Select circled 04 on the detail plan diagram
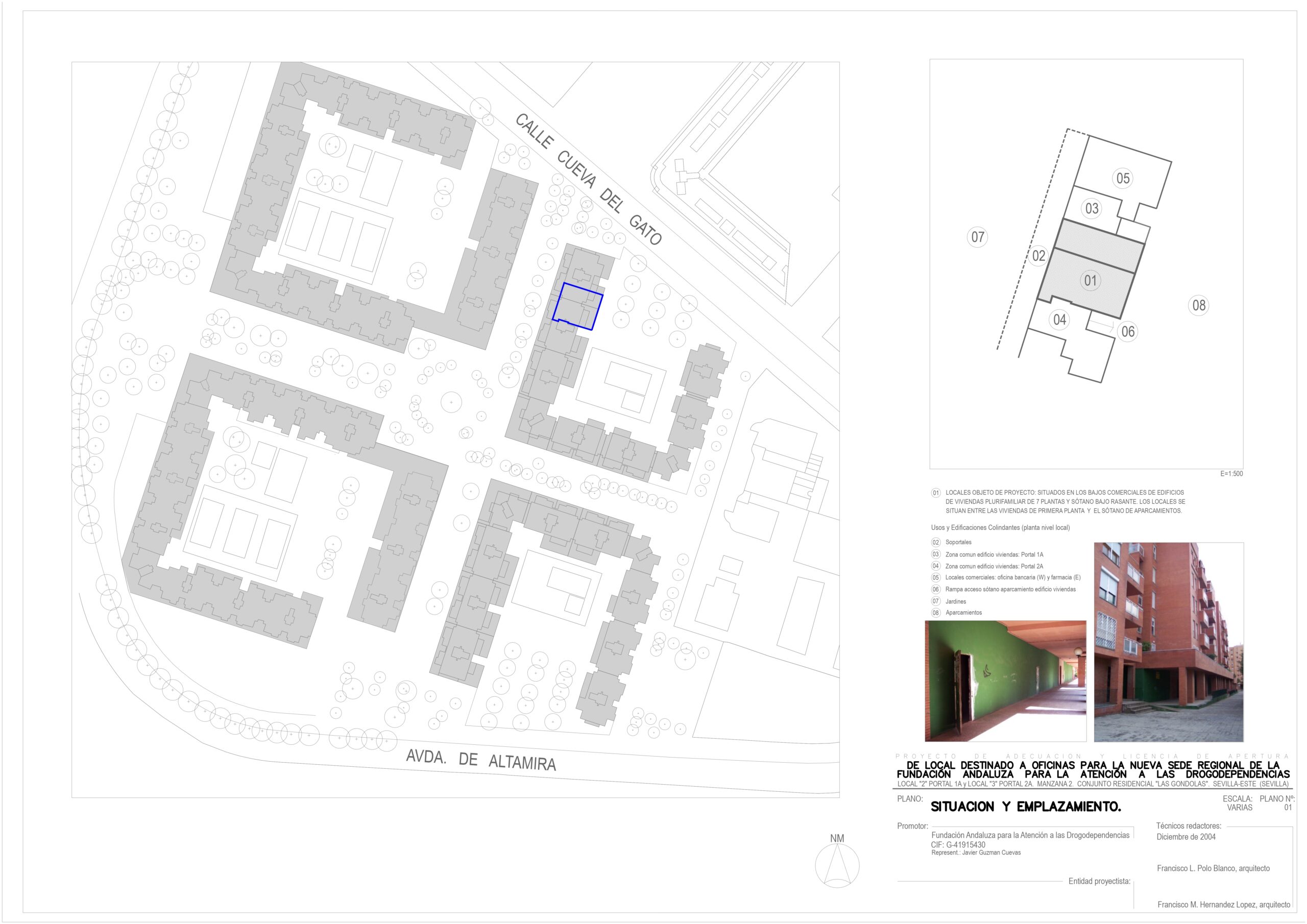Viewport: 1307px width, 924px height. coord(1059,320)
